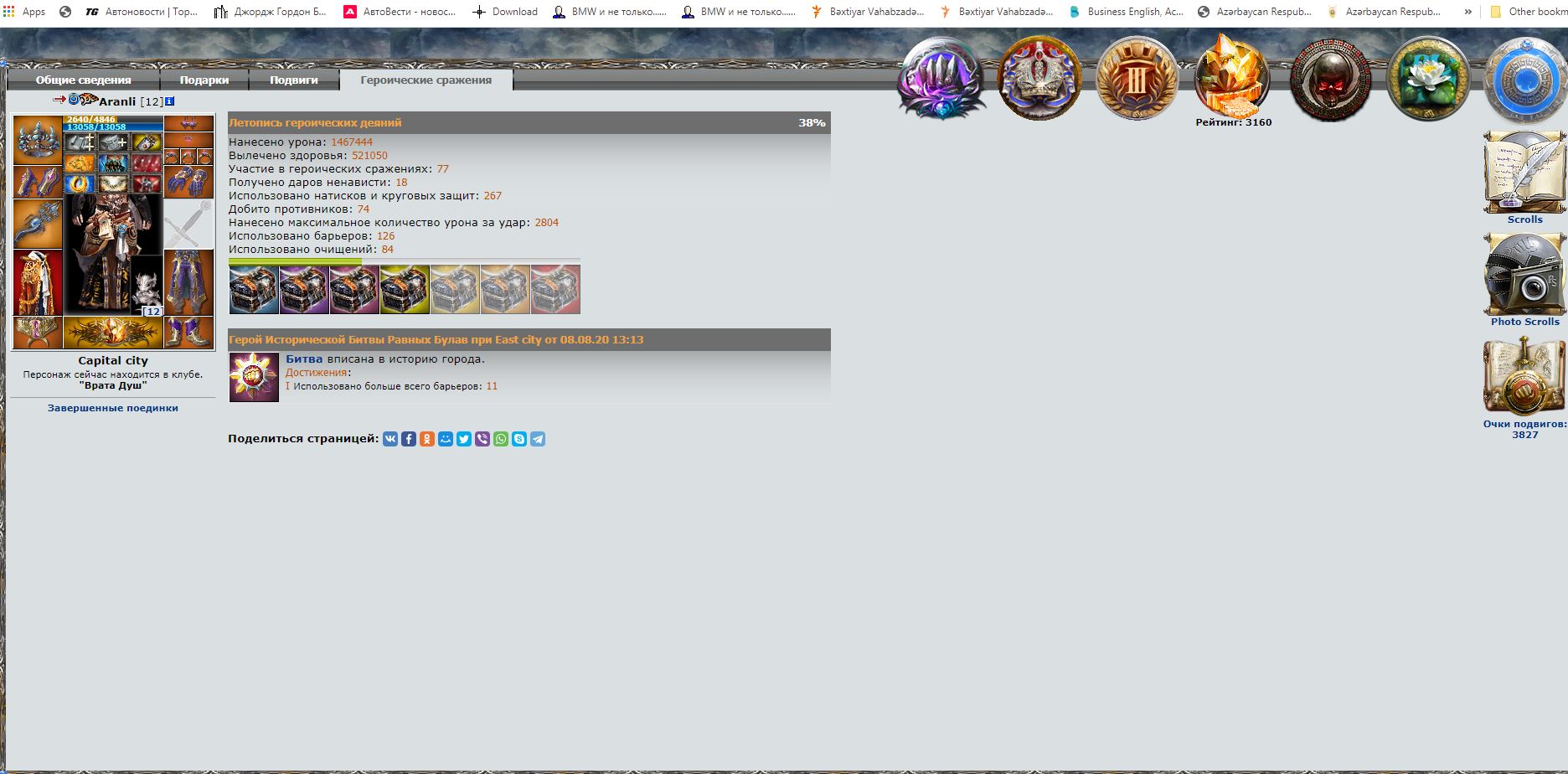Click the empty sword off-hand slot
1568x774 pixels.
(188, 224)
